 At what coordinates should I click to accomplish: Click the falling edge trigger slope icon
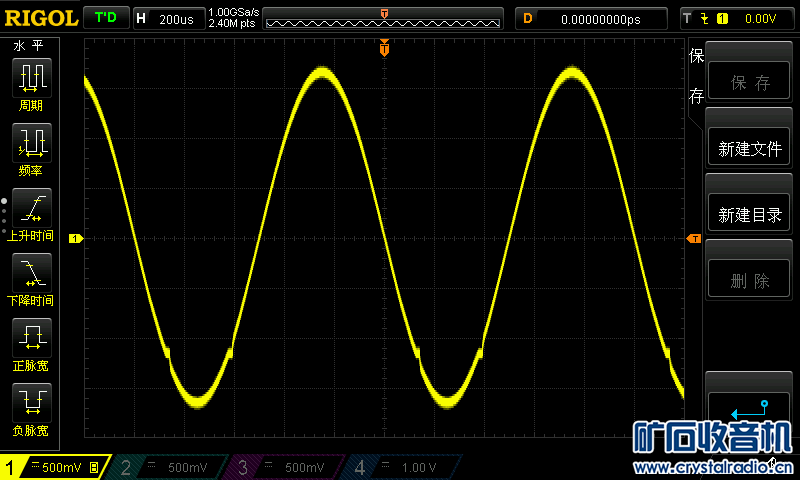pos(705,19)
